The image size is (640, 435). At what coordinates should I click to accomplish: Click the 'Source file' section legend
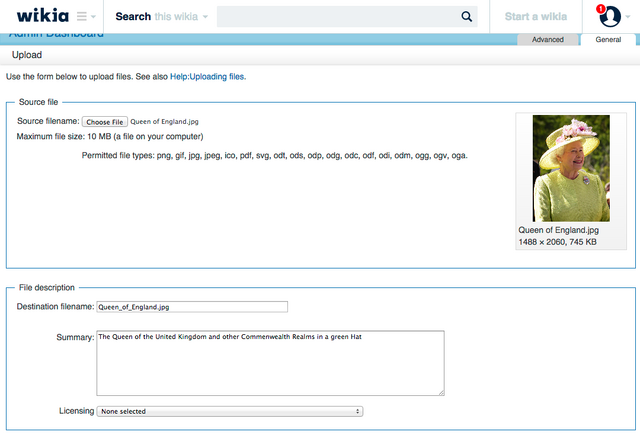coord(38,102)
